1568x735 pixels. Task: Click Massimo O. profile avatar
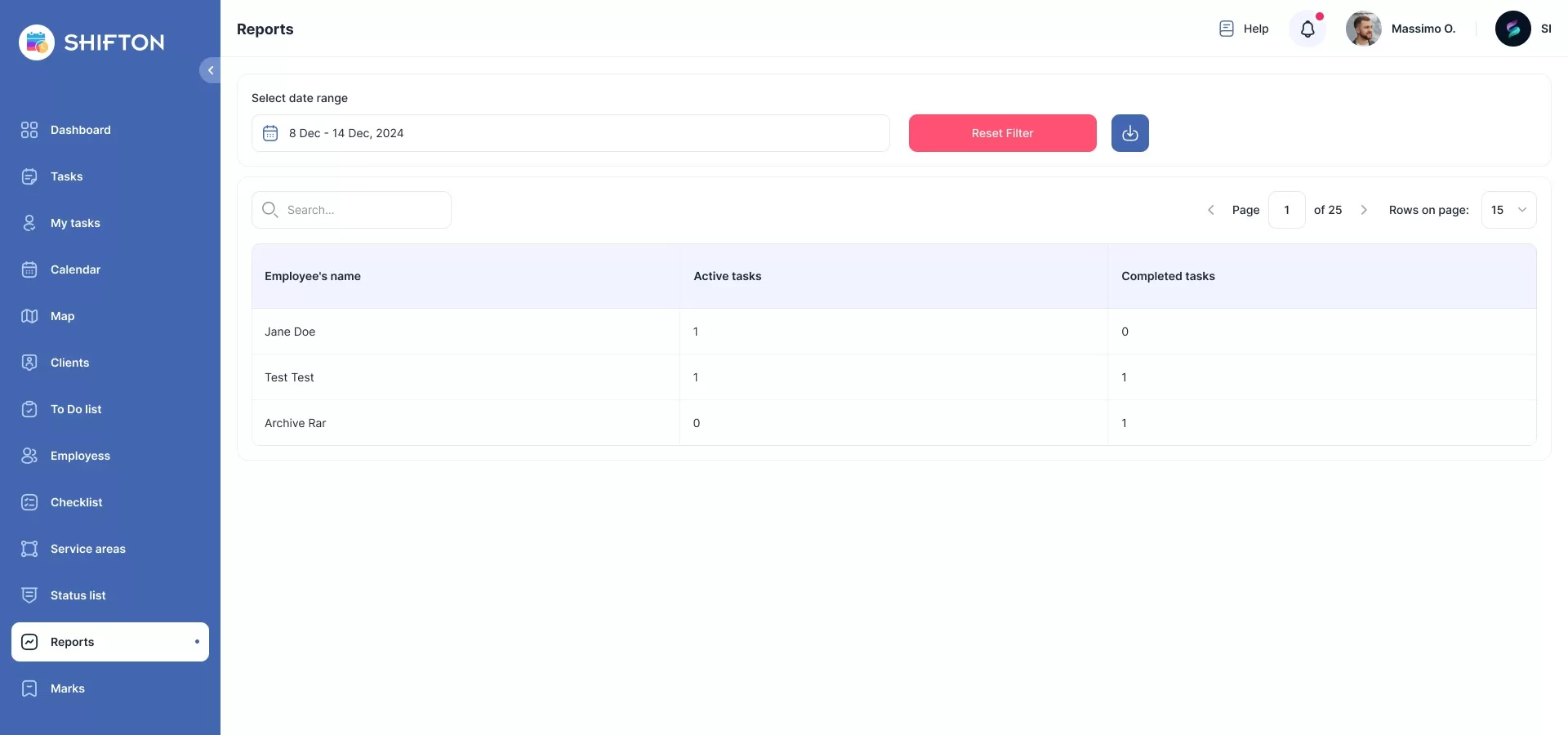pos(1363,29)
